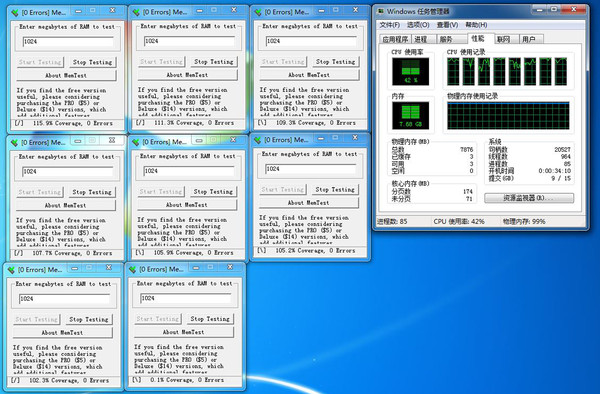Open the 文件(F) menu in Task Manager
600x394 pixels.
(x=390, y=25)
